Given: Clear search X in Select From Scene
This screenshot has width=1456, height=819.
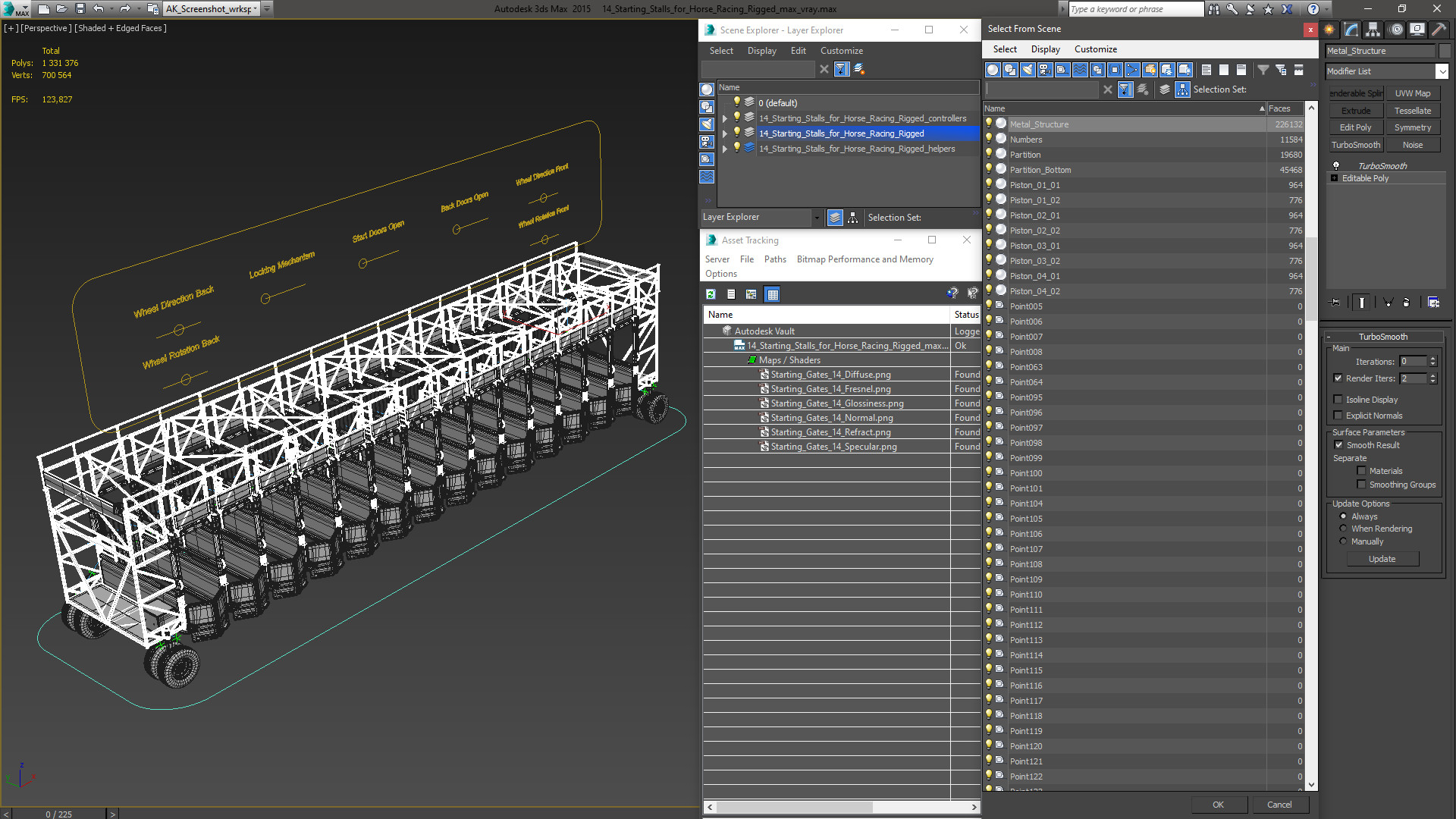Looking at the screenshot, I should 1108,89.
